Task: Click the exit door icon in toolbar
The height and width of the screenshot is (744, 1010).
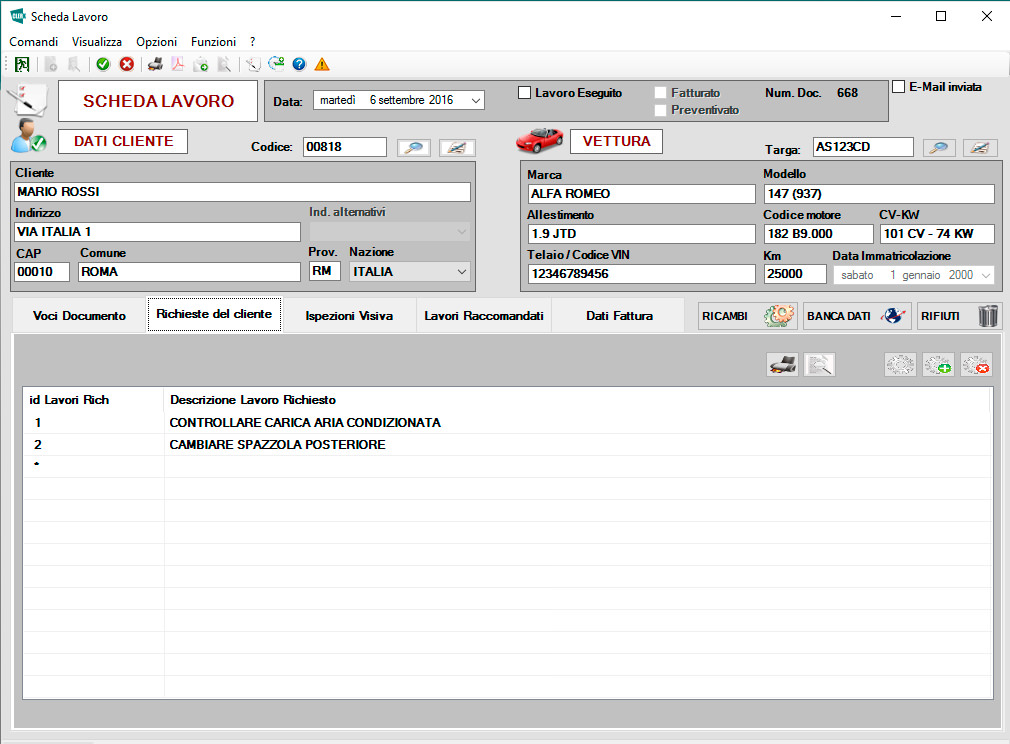Action: point(22,64)
